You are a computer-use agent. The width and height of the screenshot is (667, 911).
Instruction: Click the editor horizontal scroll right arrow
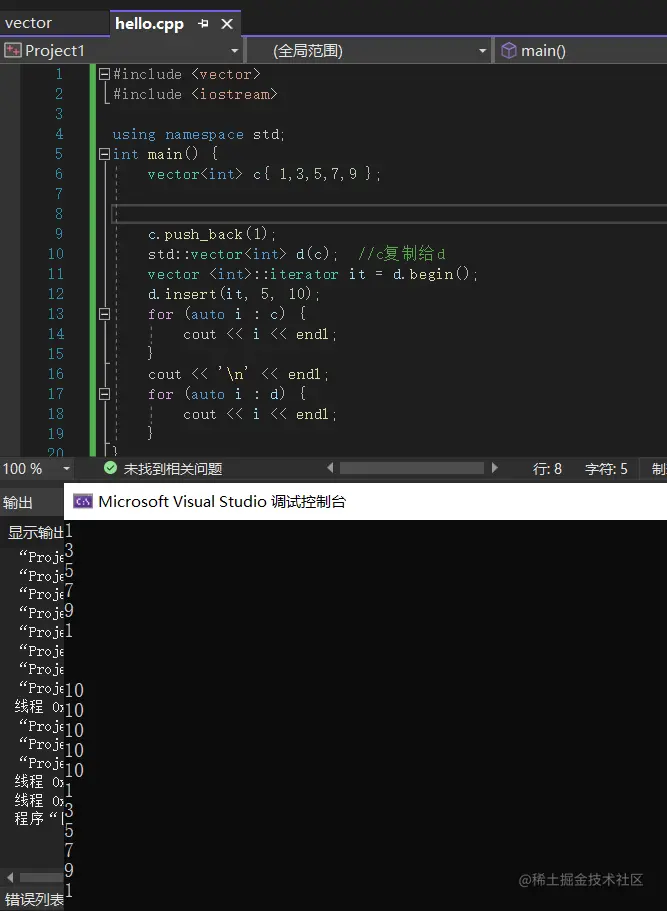(x=494, y=468)
